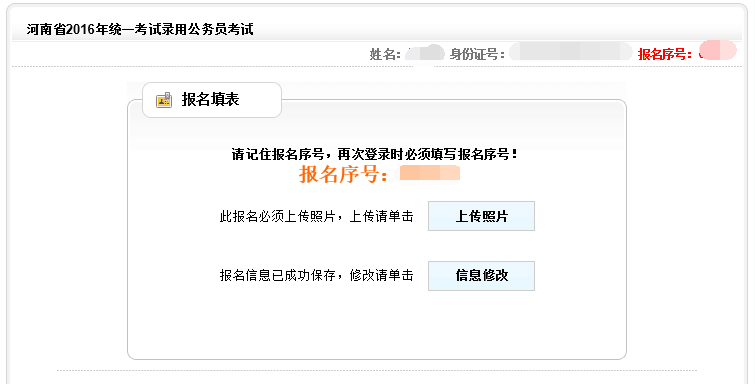This screenshot has width=755, height=384.
Task: Click the blurred name value after 姓名
Action: (425, 53)
